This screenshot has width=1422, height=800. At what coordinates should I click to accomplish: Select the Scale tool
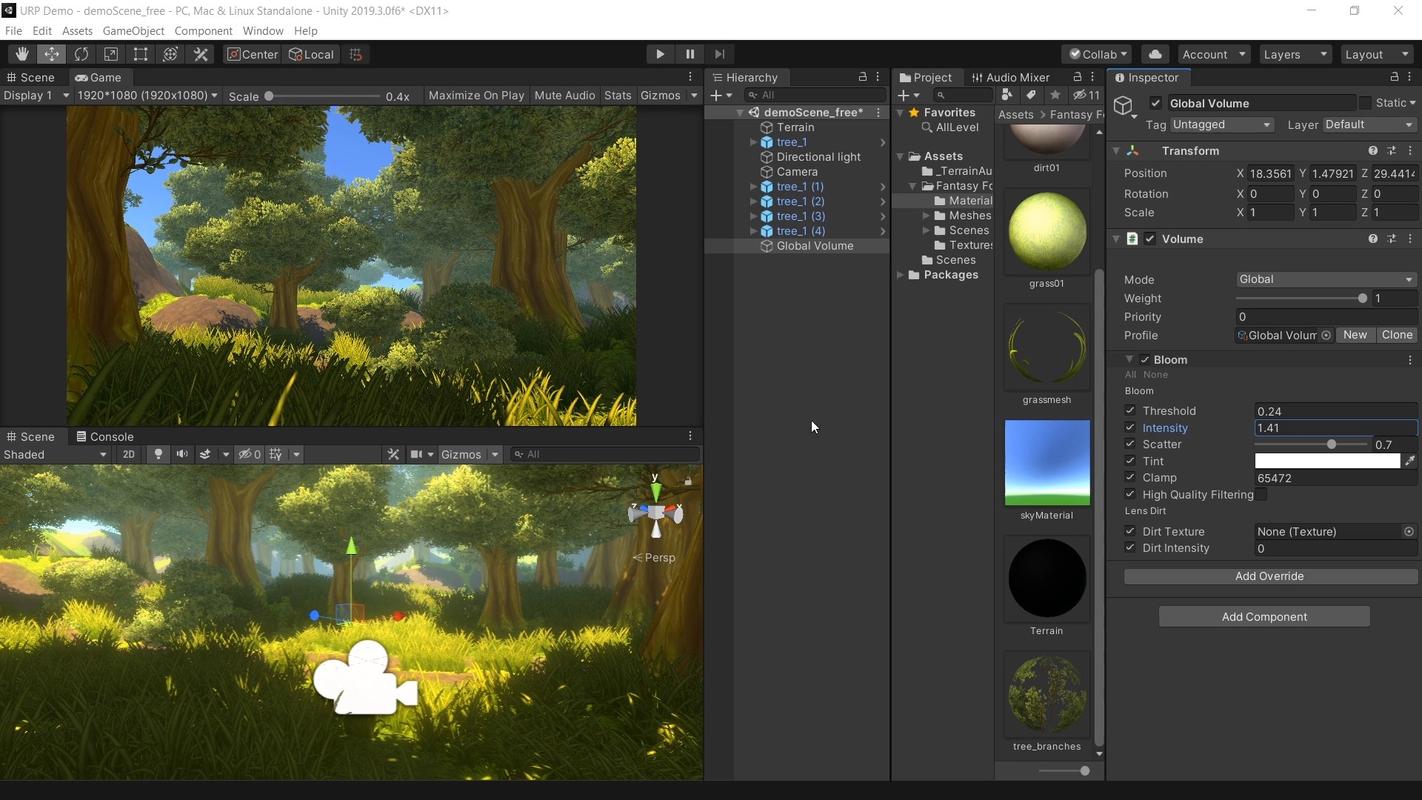pyautogui.click(x=111, y=54)
